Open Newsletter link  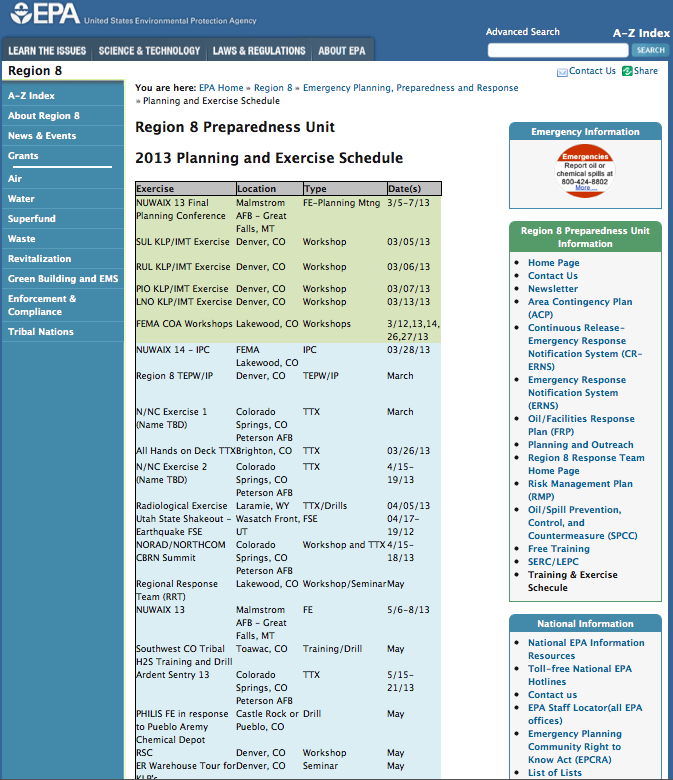pyautogui.click(x=553, y=289)
